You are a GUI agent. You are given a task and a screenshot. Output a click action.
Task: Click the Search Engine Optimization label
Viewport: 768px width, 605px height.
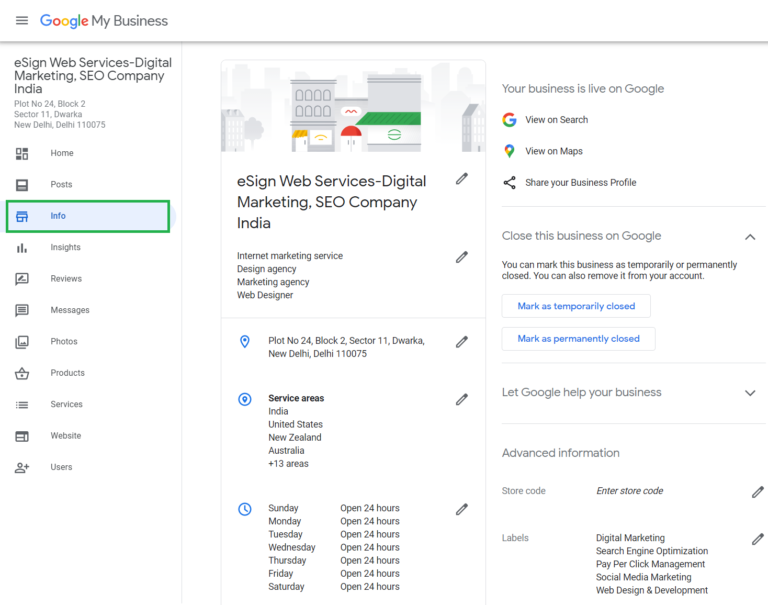652,551
